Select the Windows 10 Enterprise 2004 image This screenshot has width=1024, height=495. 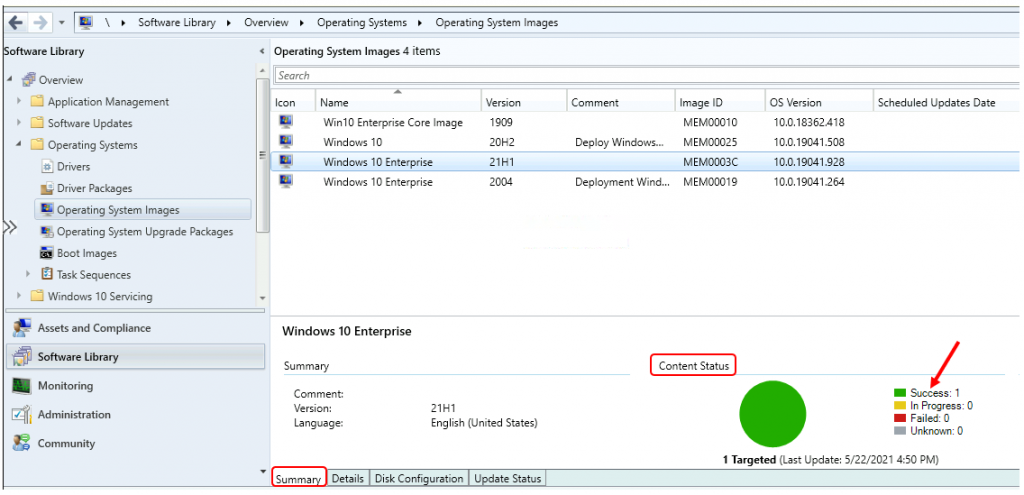tap(645, 182)
